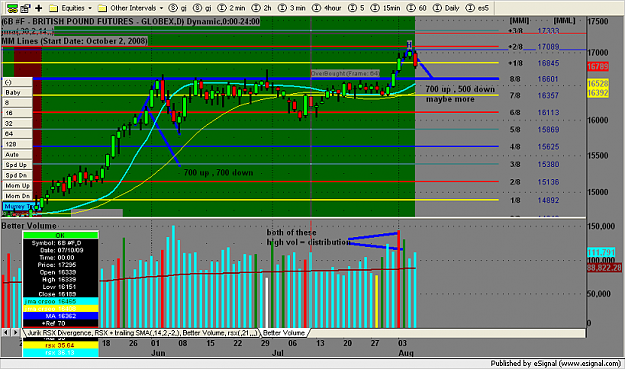
Task: Click the [MMI] column header
Action: [519, 21]
